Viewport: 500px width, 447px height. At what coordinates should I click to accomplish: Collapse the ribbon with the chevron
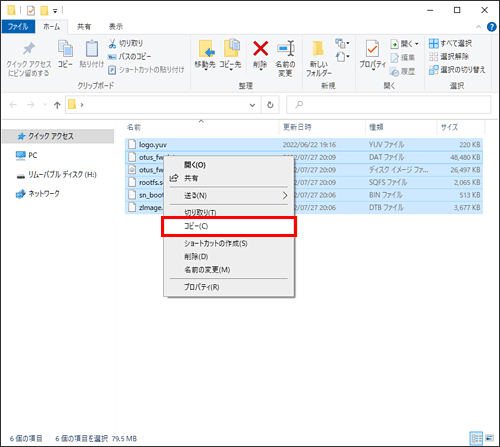478,27
